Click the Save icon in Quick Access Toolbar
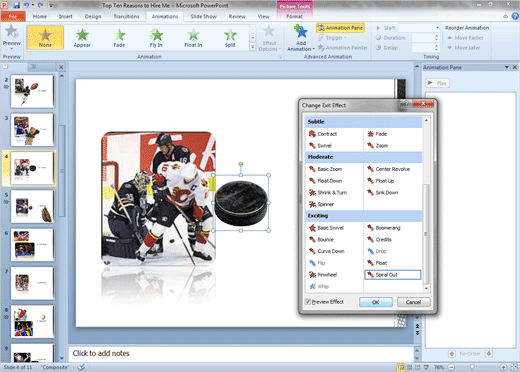 [17, 5]
